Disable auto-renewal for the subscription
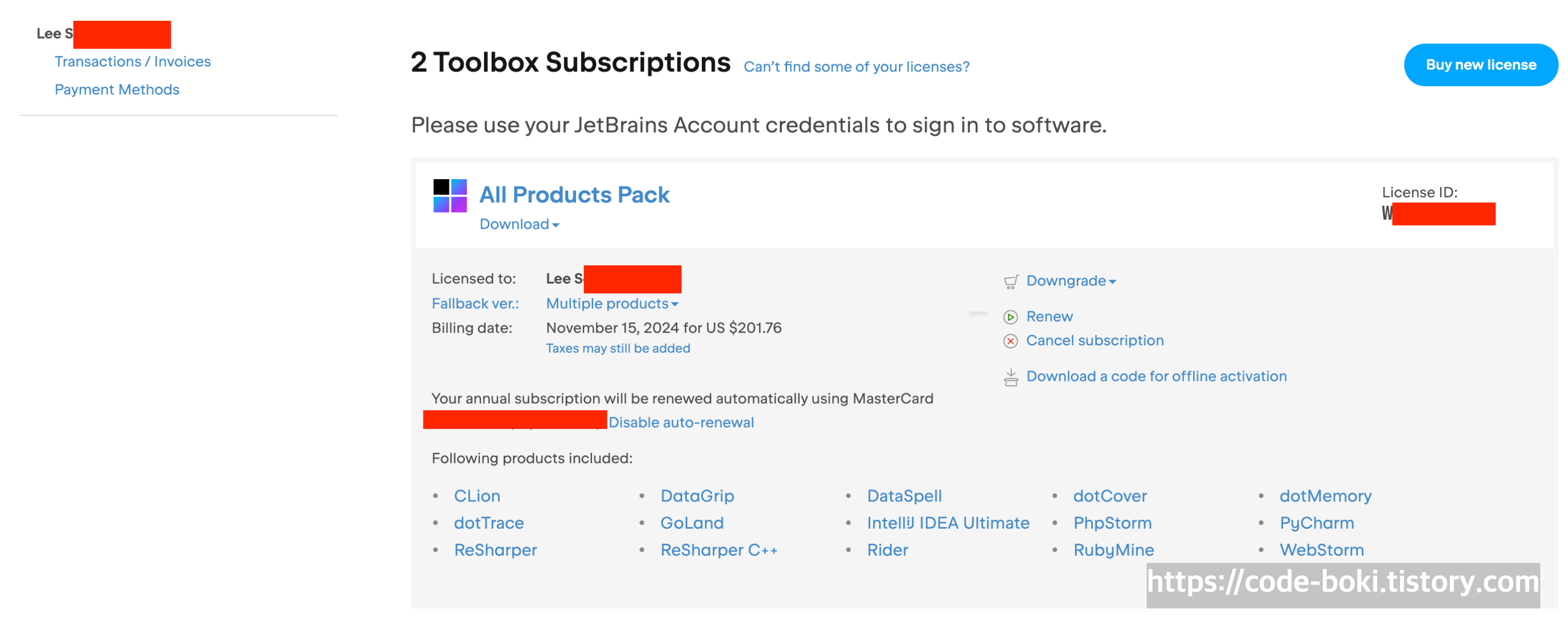The height and width of the screenshot is (619, 1568). tap(681, 422)
